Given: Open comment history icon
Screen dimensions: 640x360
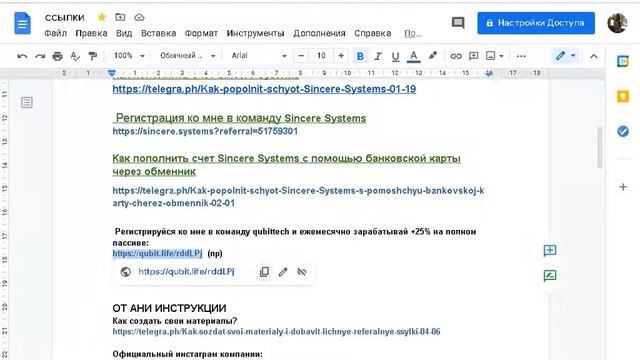Looking at the screenshot, I should point(458,22).
